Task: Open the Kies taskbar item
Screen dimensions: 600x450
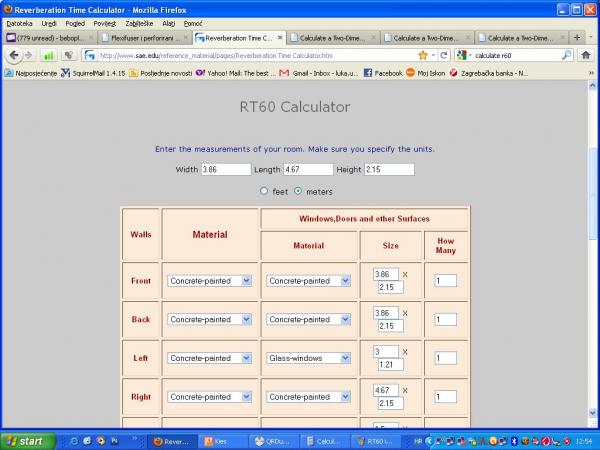Action: coord(220,441)
